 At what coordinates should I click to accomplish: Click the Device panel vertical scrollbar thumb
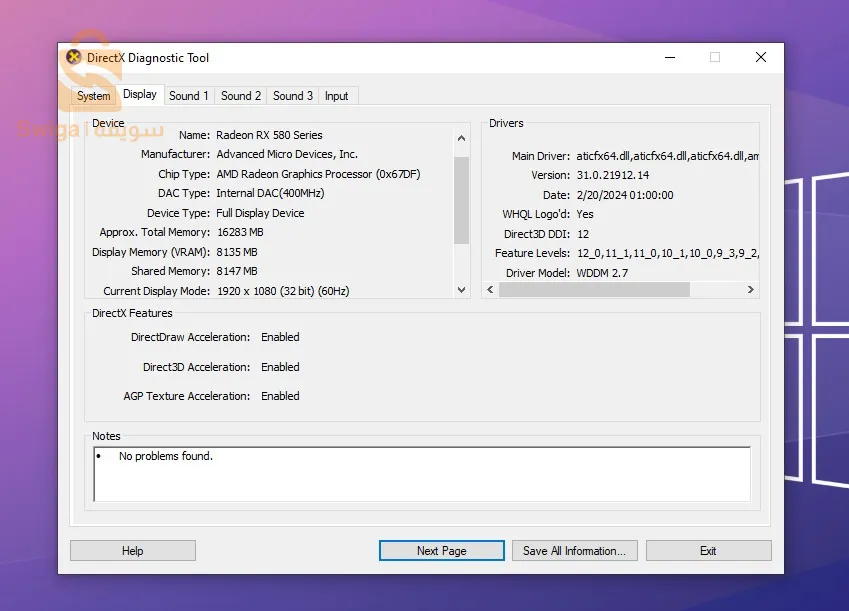tap(461, 200)
